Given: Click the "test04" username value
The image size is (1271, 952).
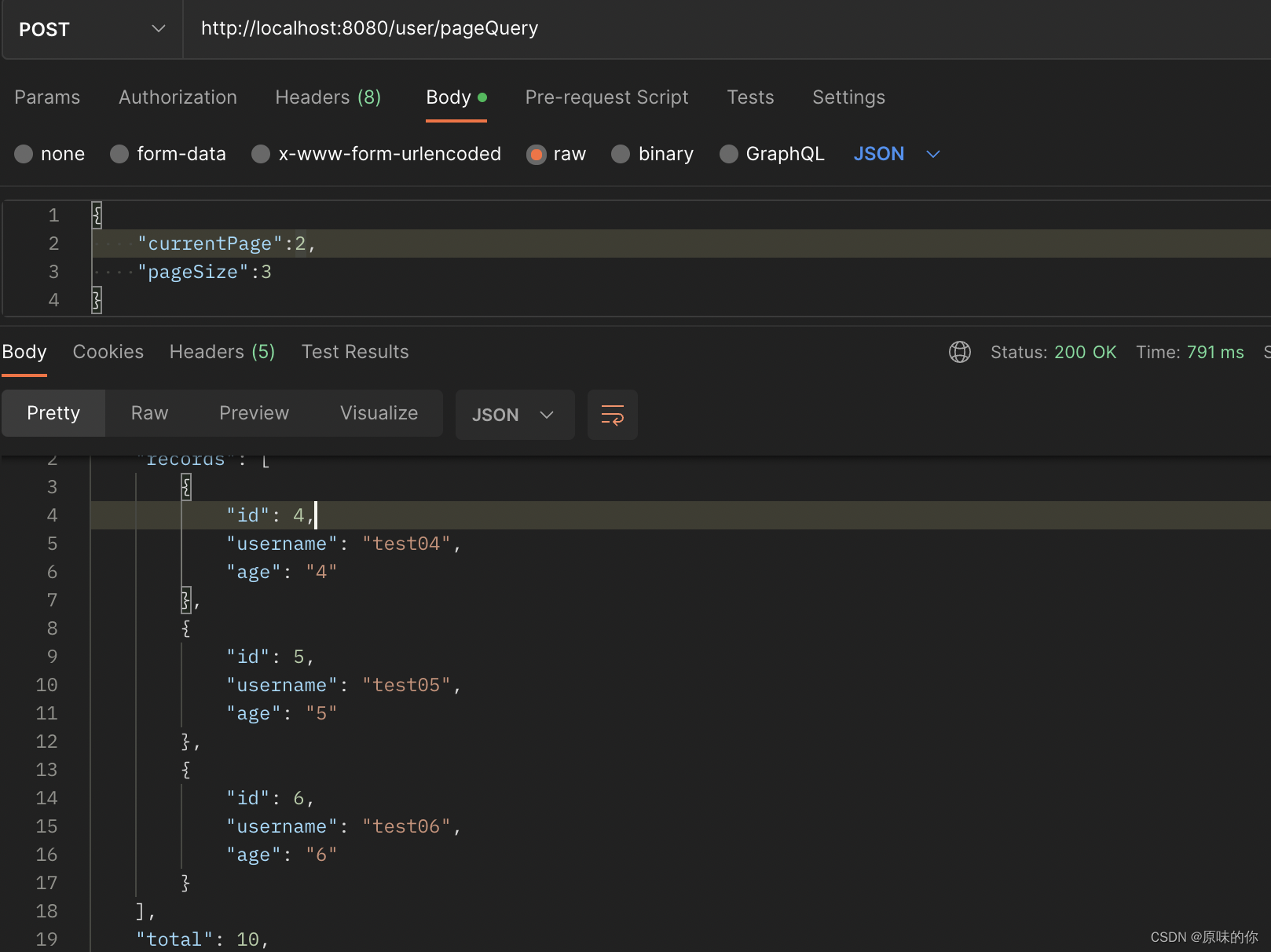Looking at the screenshot, I should [x=406, y=544].
